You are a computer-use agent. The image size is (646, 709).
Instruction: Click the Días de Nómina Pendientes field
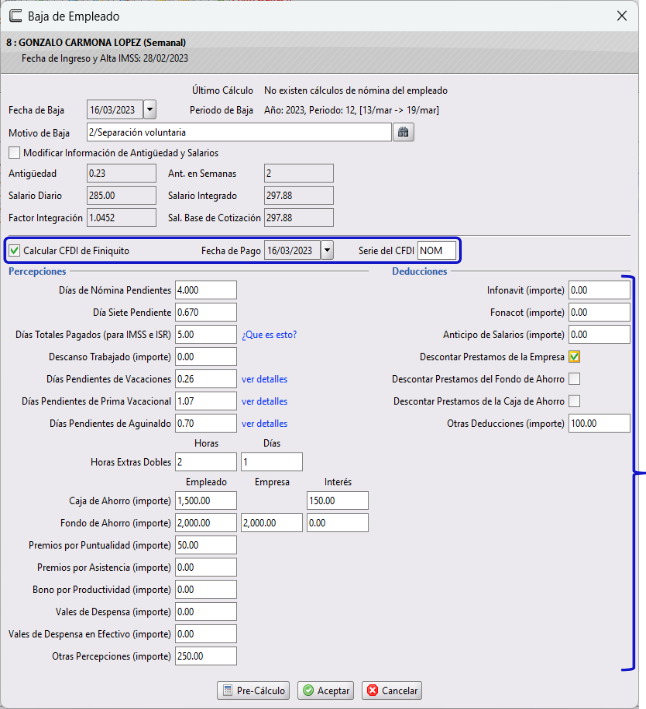point(206,290)
